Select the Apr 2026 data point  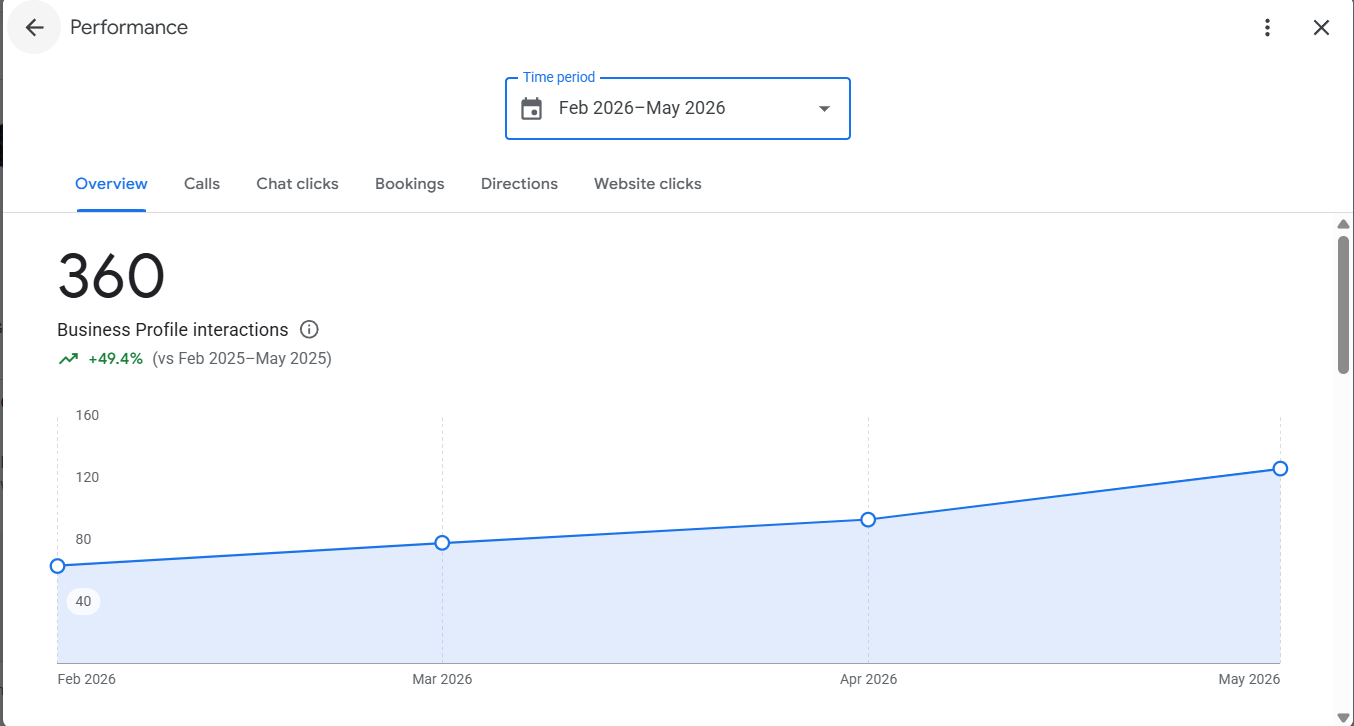click(868, 520)
